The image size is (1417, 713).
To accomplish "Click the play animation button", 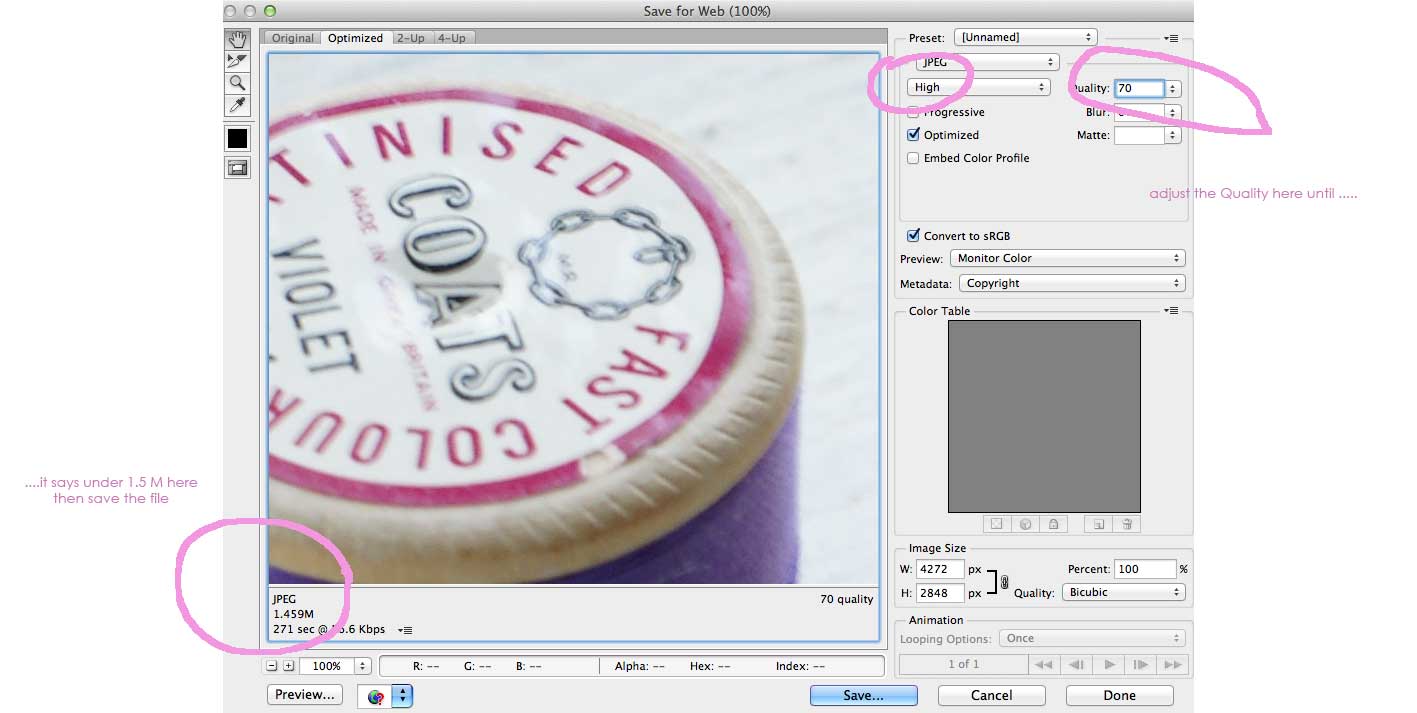I will pyautogui.click(x=1109, y=664).
